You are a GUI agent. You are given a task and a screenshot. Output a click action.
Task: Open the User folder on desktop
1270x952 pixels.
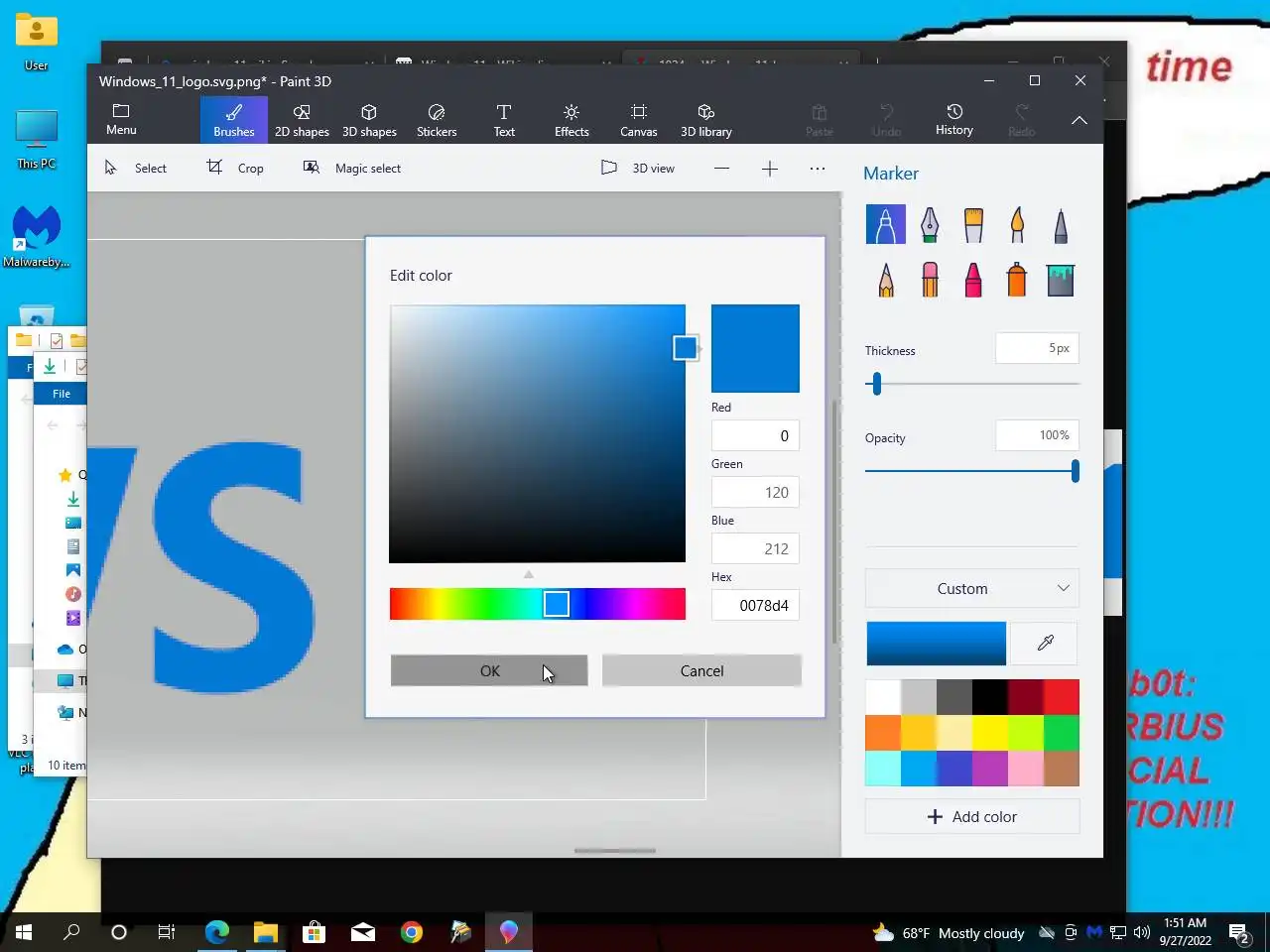(x=37, y=42)
